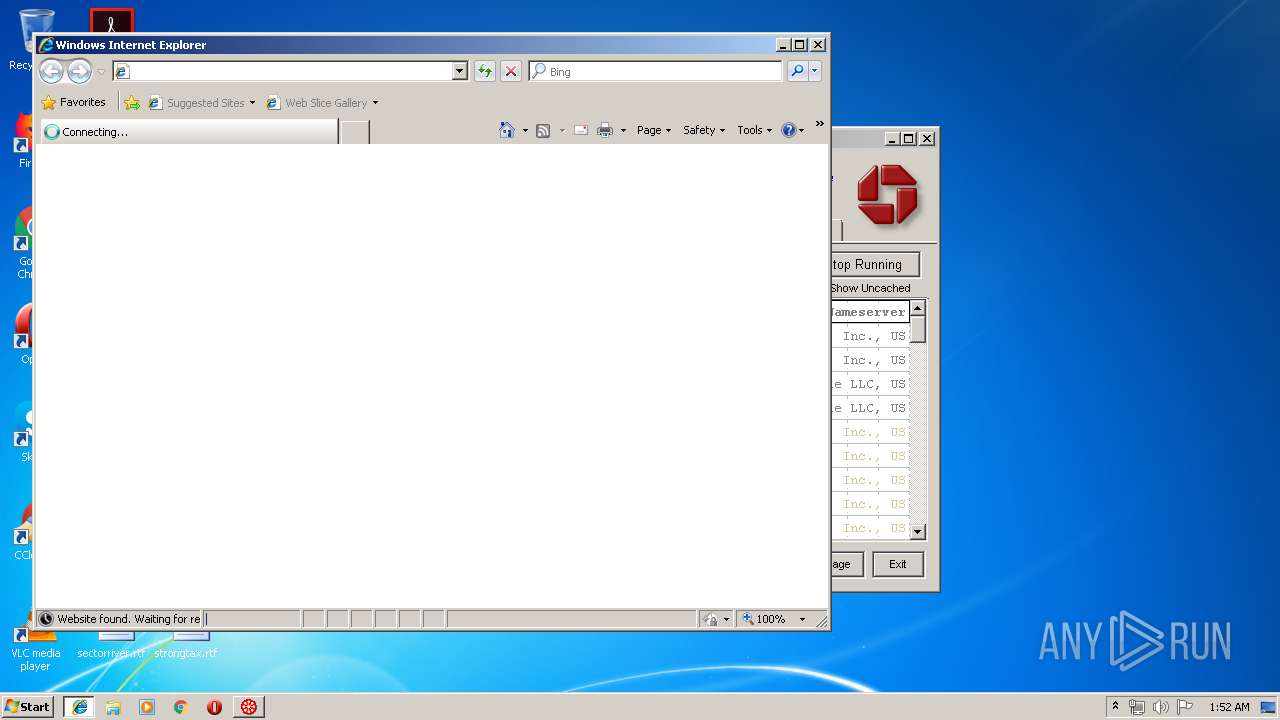Screen dimensions: 1280x720
Task: Open a new blank tab
Action: click(x=355, y=132)
